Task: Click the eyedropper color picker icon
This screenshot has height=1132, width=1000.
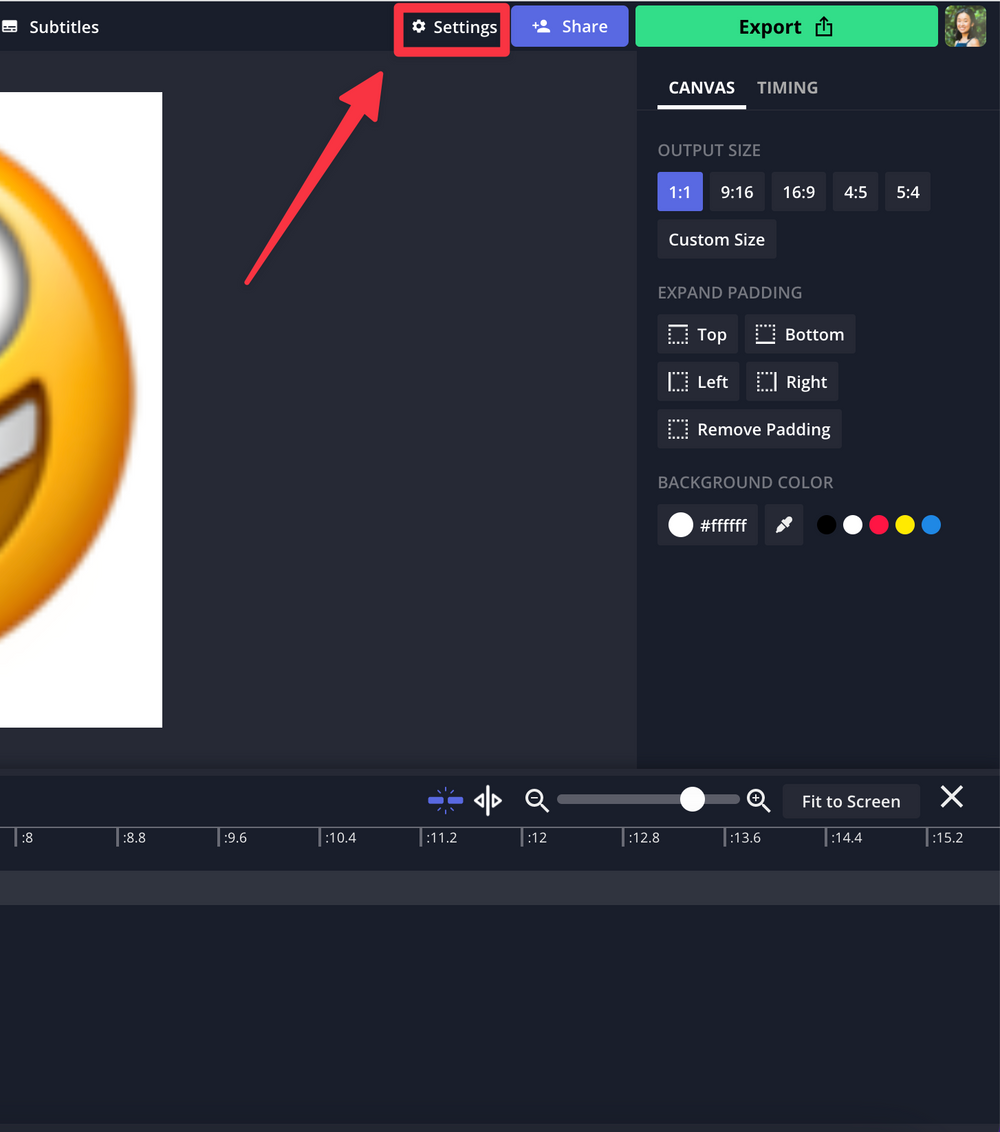Action: pos(784,525)
